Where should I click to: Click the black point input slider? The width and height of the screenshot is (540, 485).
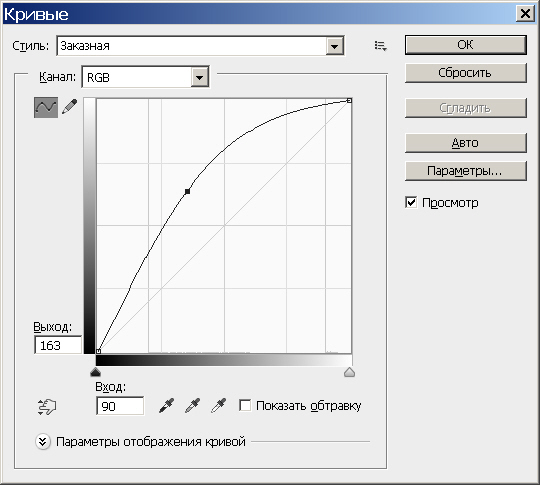pyautogui.click(x=95, y=372)
